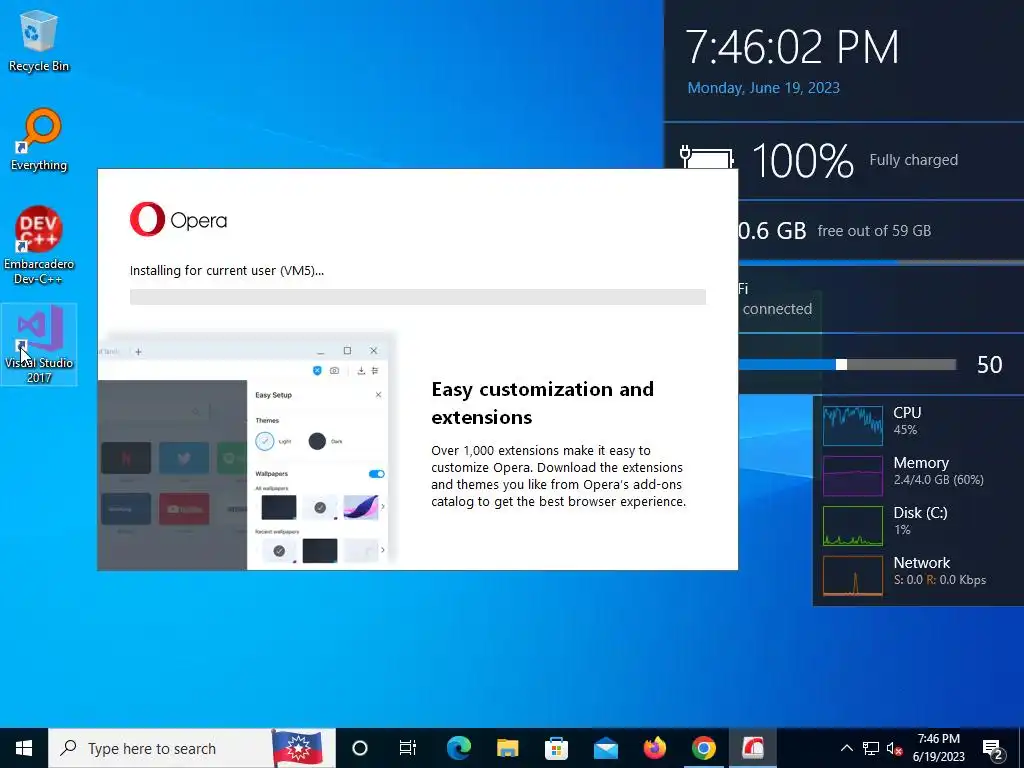1024x768 pixels.
Task: Click the CPU usage graph in the widget
Action: coord(853,426)
